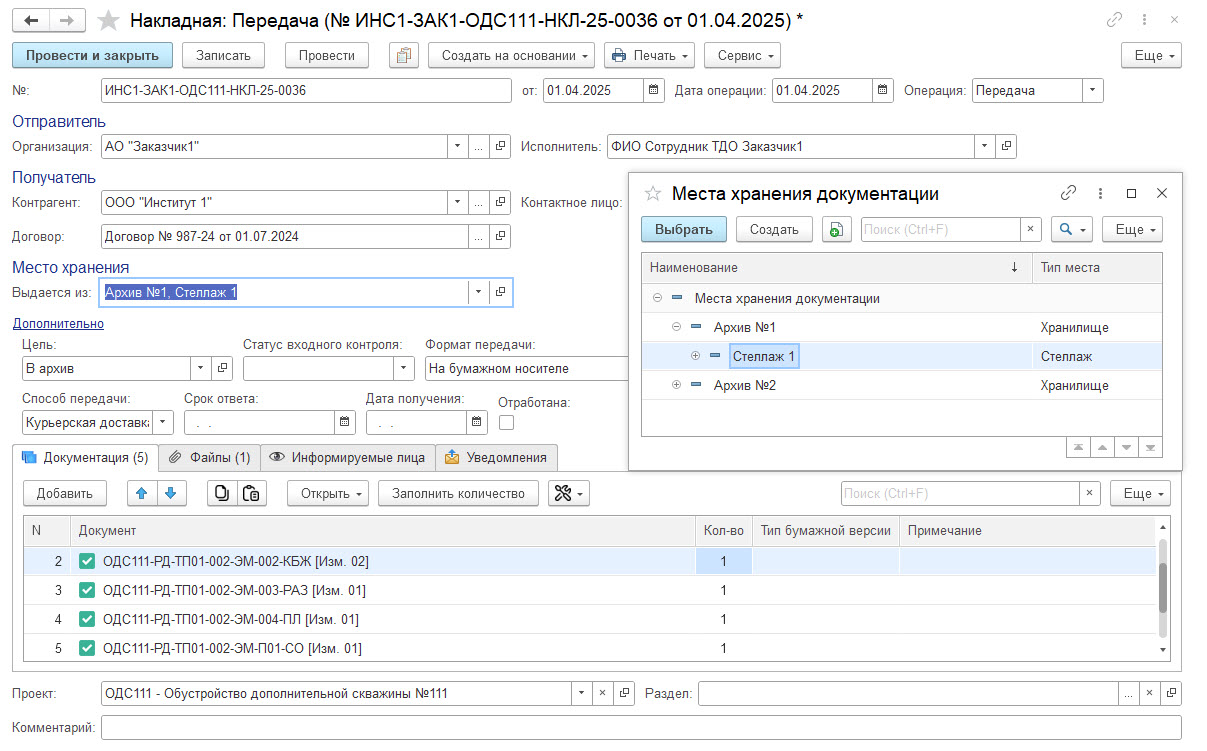Screen dimensions: 1207x751
Task: Click the favorites star next to invoice title
Action: [110, 20]
